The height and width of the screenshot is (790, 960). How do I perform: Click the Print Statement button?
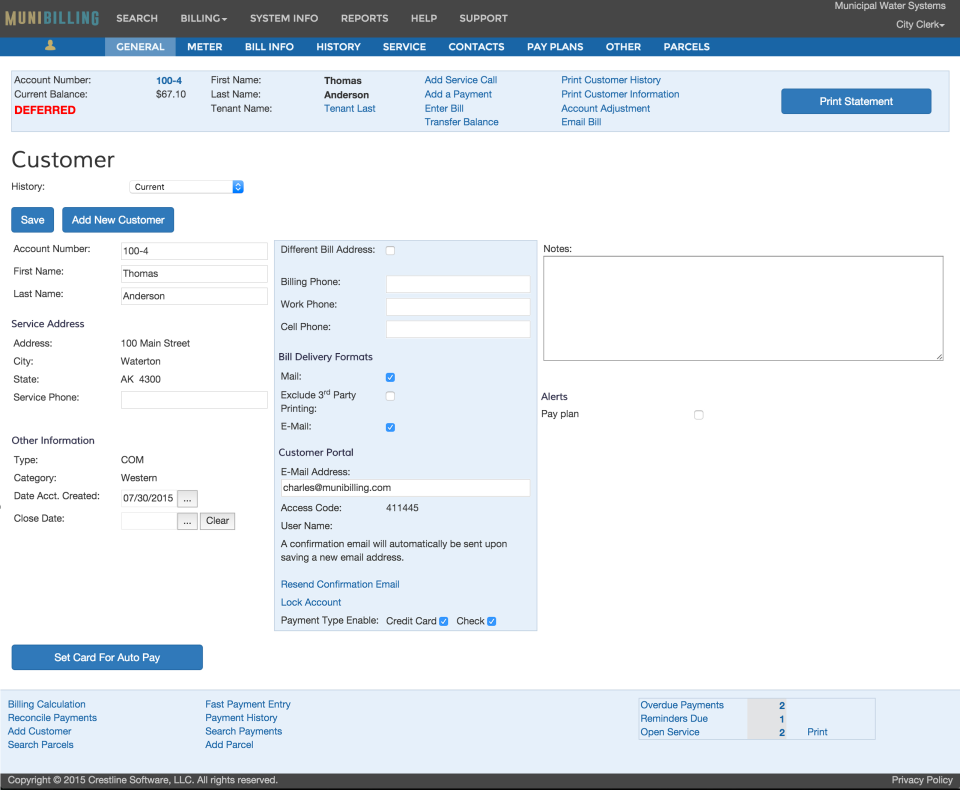coord(856,101)
